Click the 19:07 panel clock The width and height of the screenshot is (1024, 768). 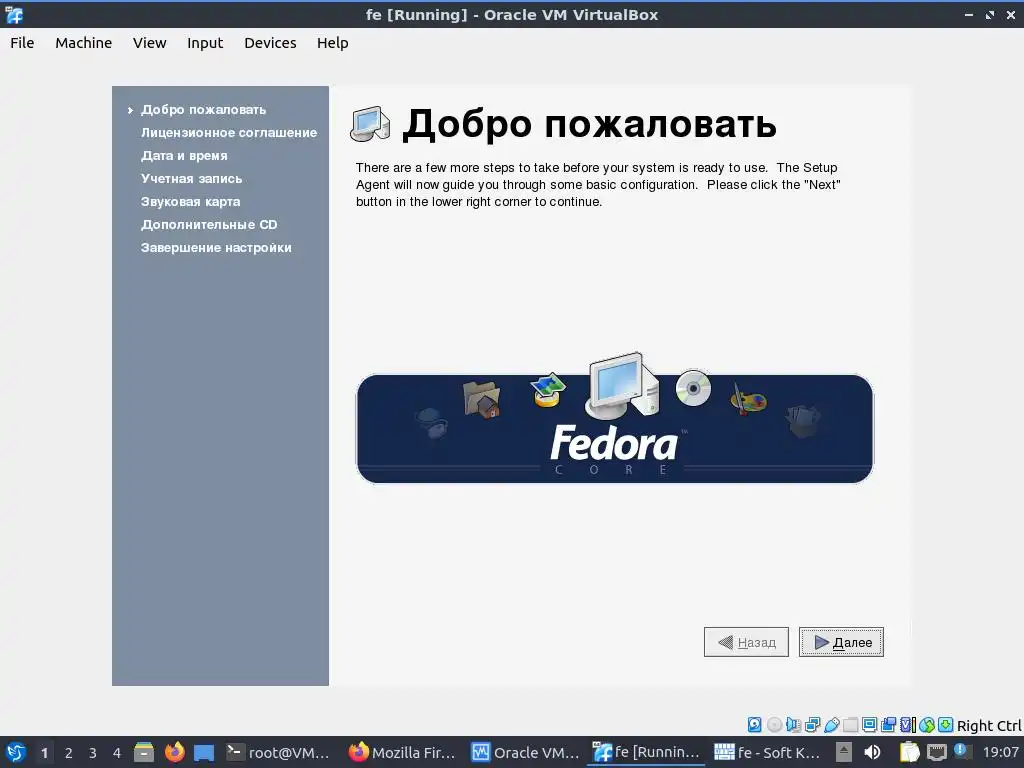click(1000, 752)
